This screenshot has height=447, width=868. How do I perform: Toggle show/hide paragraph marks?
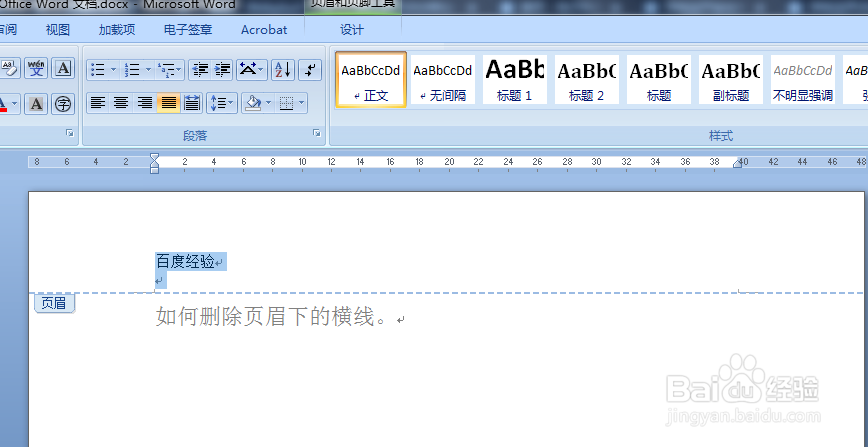[310, 70]
